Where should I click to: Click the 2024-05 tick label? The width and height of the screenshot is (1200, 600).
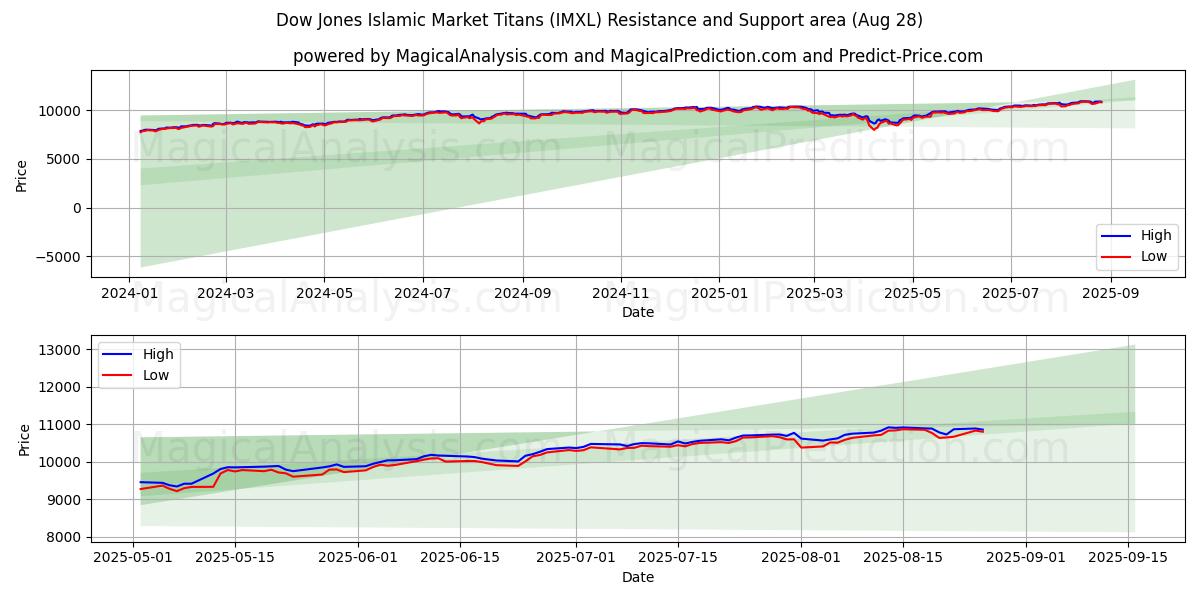(x=324, y=293)
